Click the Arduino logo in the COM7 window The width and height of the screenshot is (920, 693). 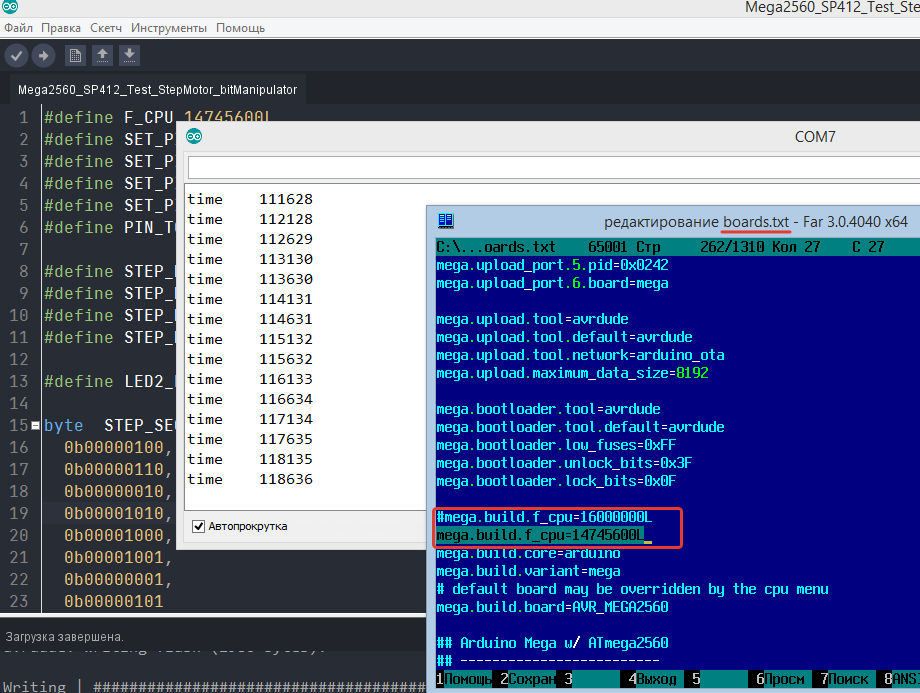tap(194, 137)
